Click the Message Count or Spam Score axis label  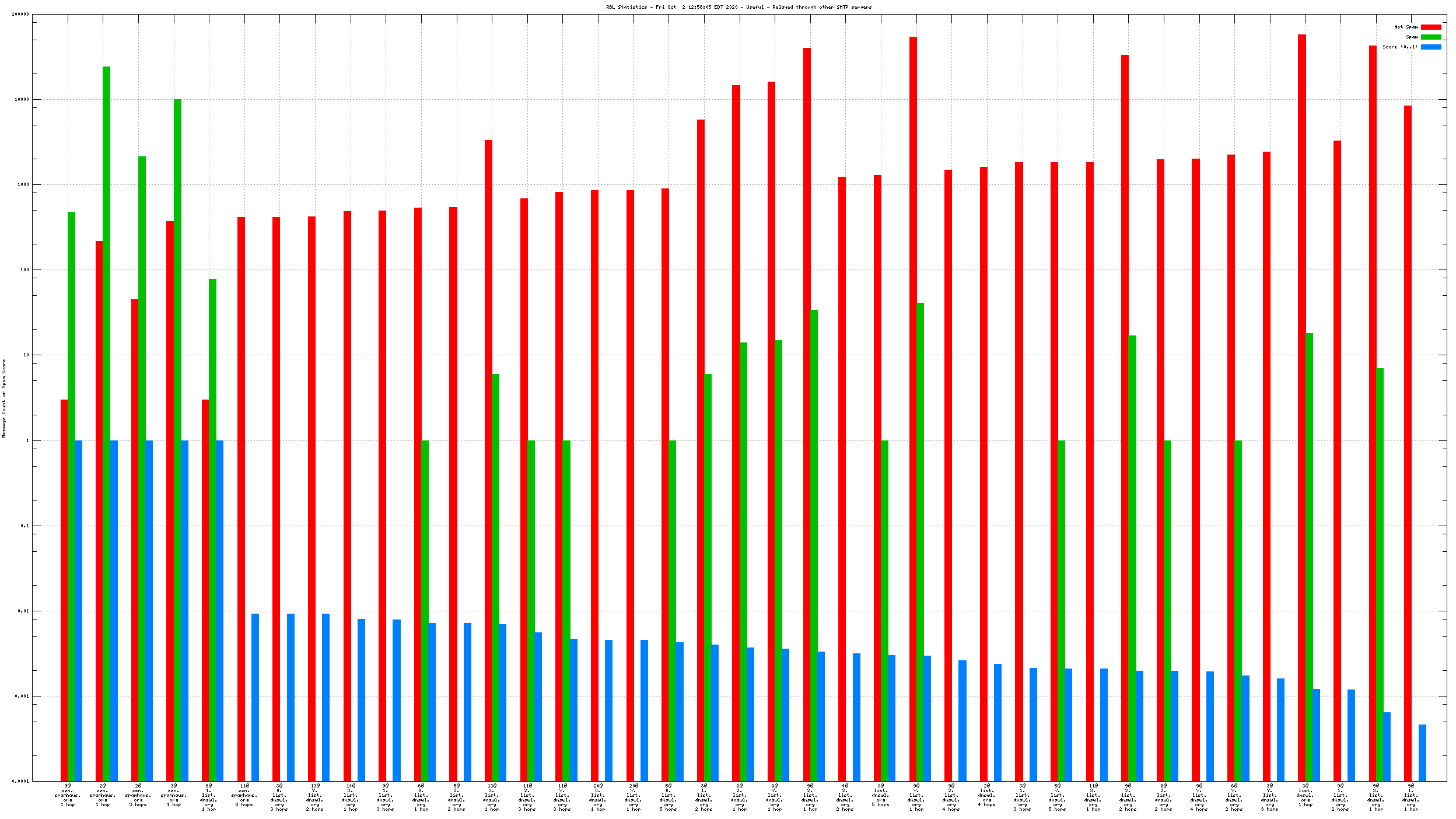click(3, 398)
